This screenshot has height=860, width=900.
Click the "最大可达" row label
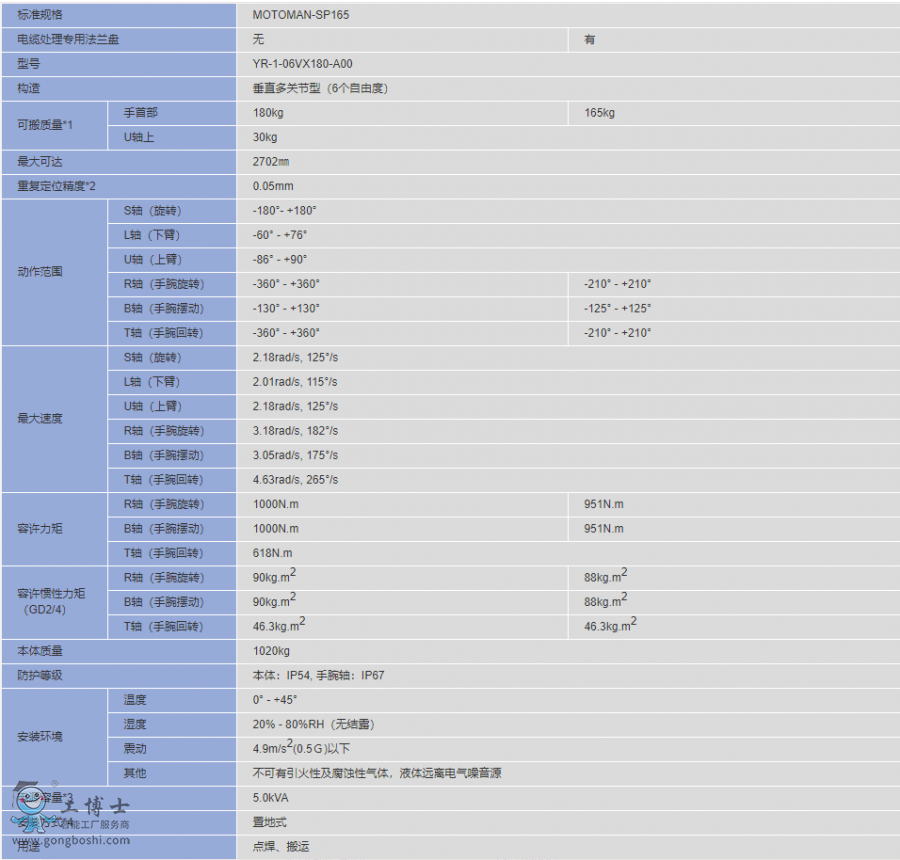pyautogui.click(x=40, y=162)
